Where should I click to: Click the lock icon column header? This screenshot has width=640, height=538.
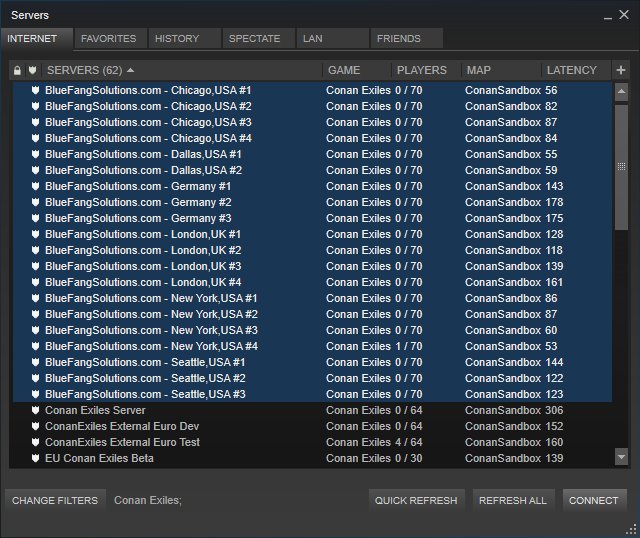point(17,70)
